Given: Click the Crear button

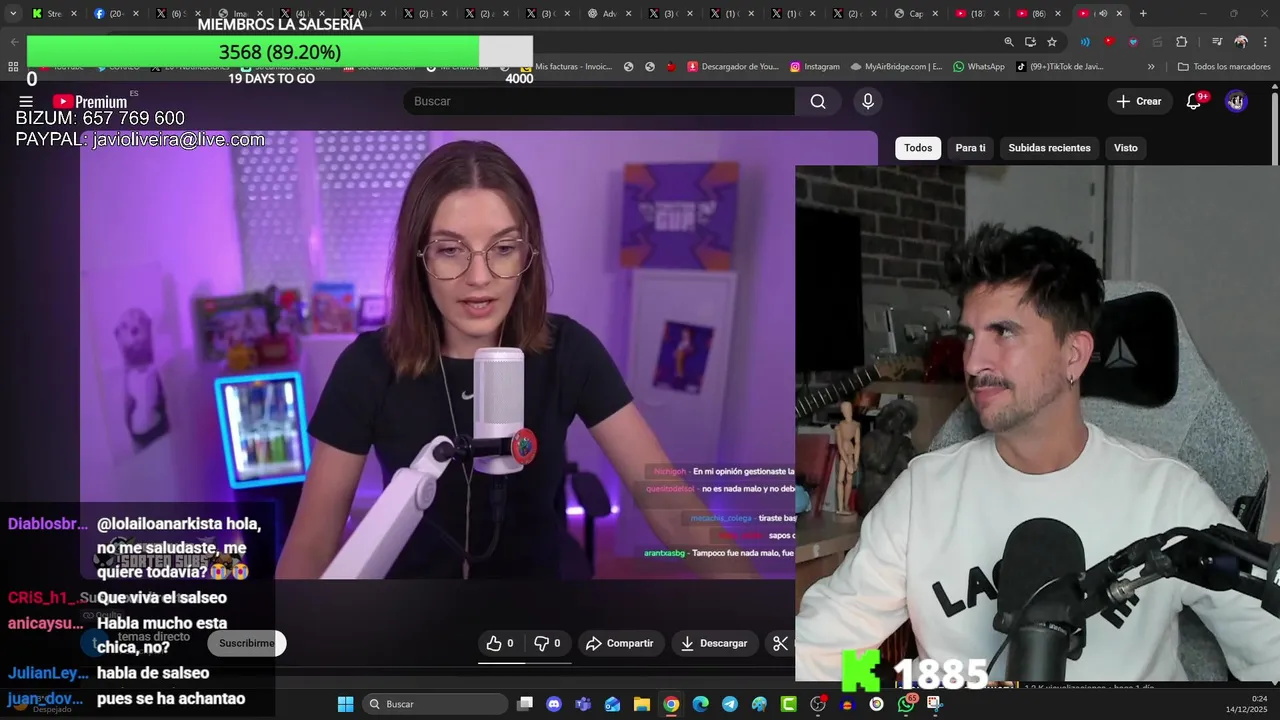Looking at the screenshot, I should (x=1139, y=101).
